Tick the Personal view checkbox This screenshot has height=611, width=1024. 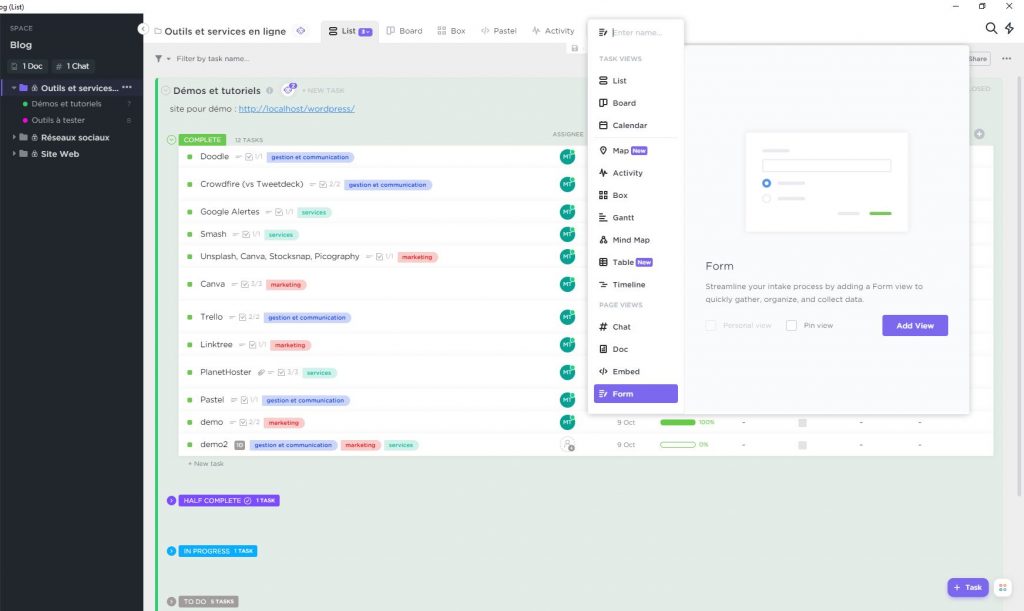(x=711, y=325)
